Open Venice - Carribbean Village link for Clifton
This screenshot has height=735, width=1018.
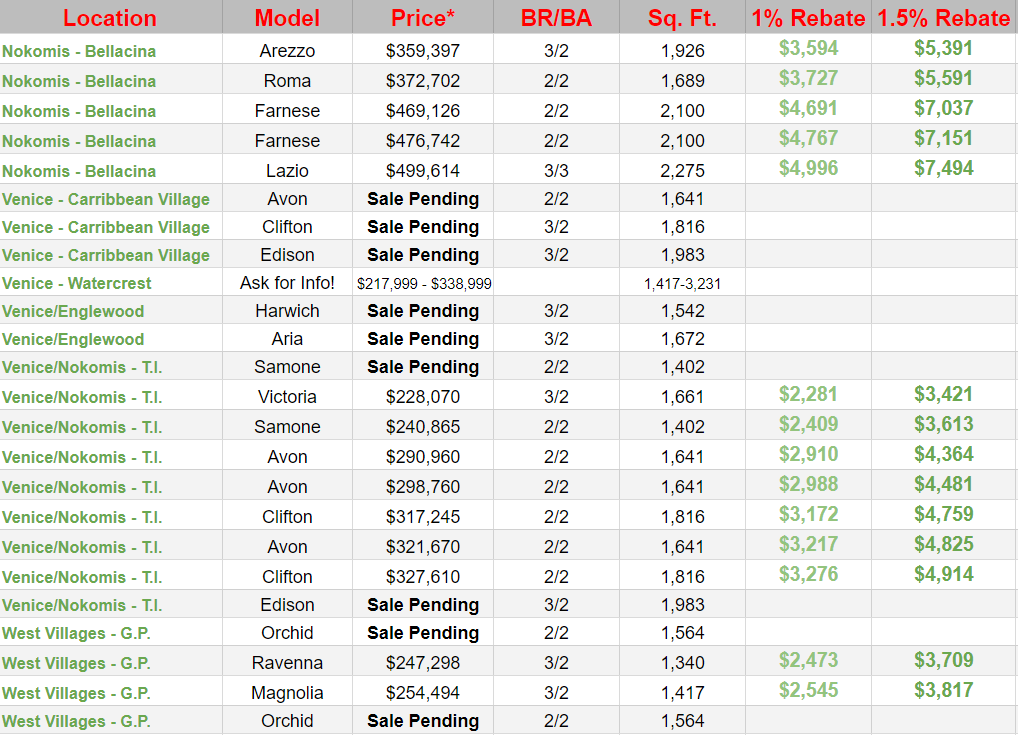[x=106, y=227]
